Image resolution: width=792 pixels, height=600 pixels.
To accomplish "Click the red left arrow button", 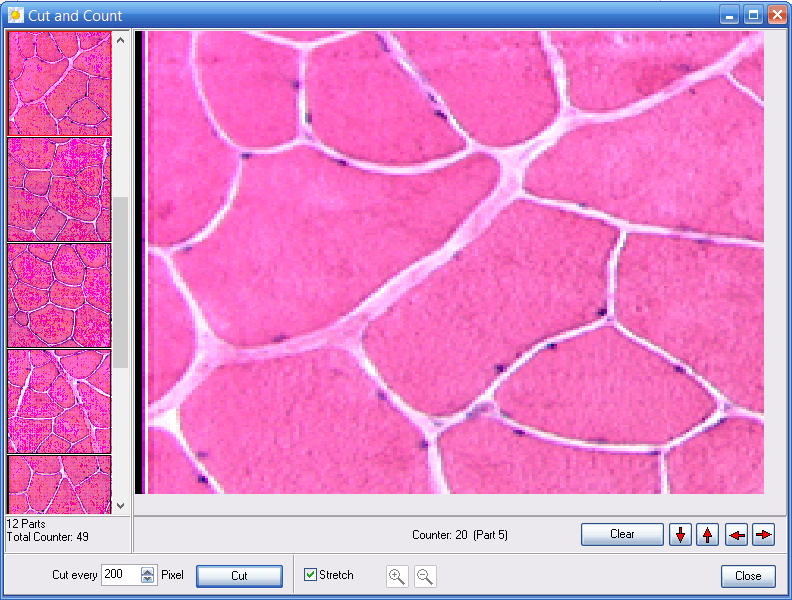I will (736, 534).
